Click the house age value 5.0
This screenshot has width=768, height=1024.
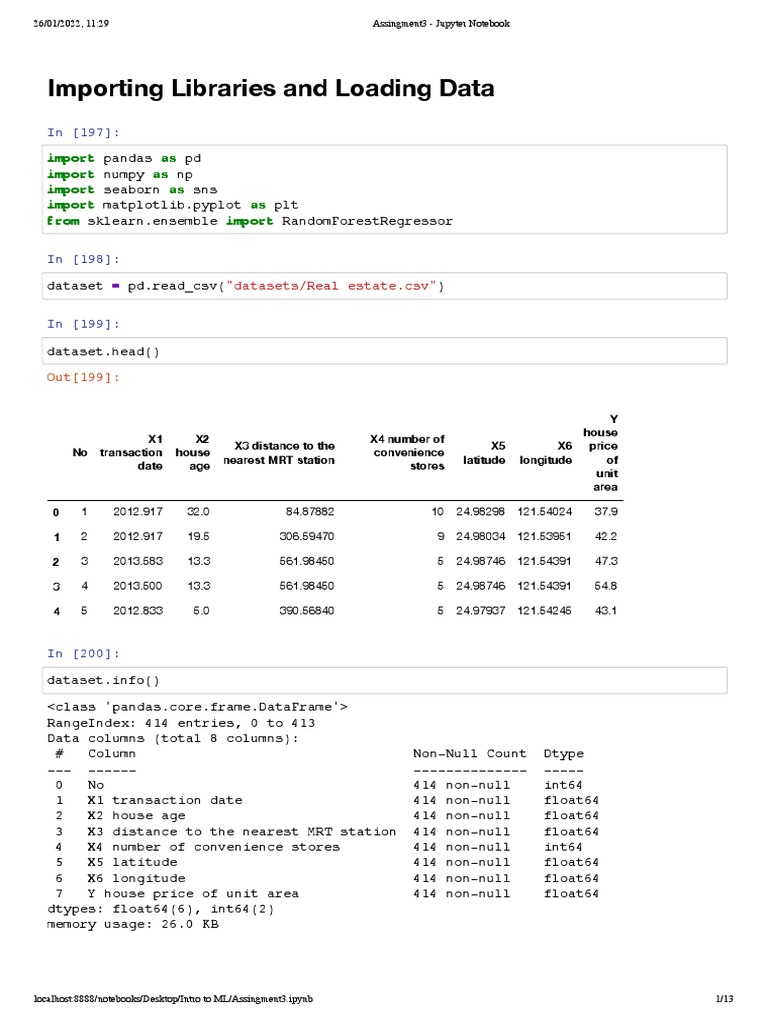(x=201, y=611)
